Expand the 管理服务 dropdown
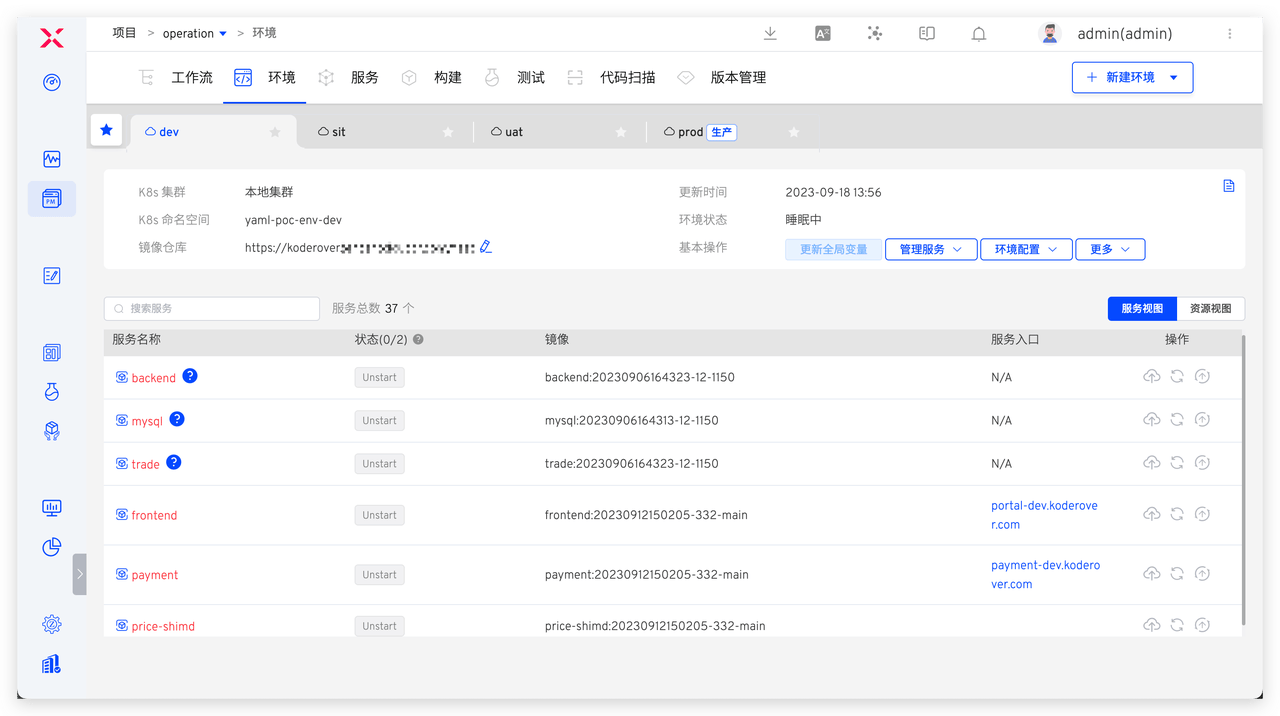Image resolution: width=1280 pixels, height=716 pixels. [x=930, y=249]
